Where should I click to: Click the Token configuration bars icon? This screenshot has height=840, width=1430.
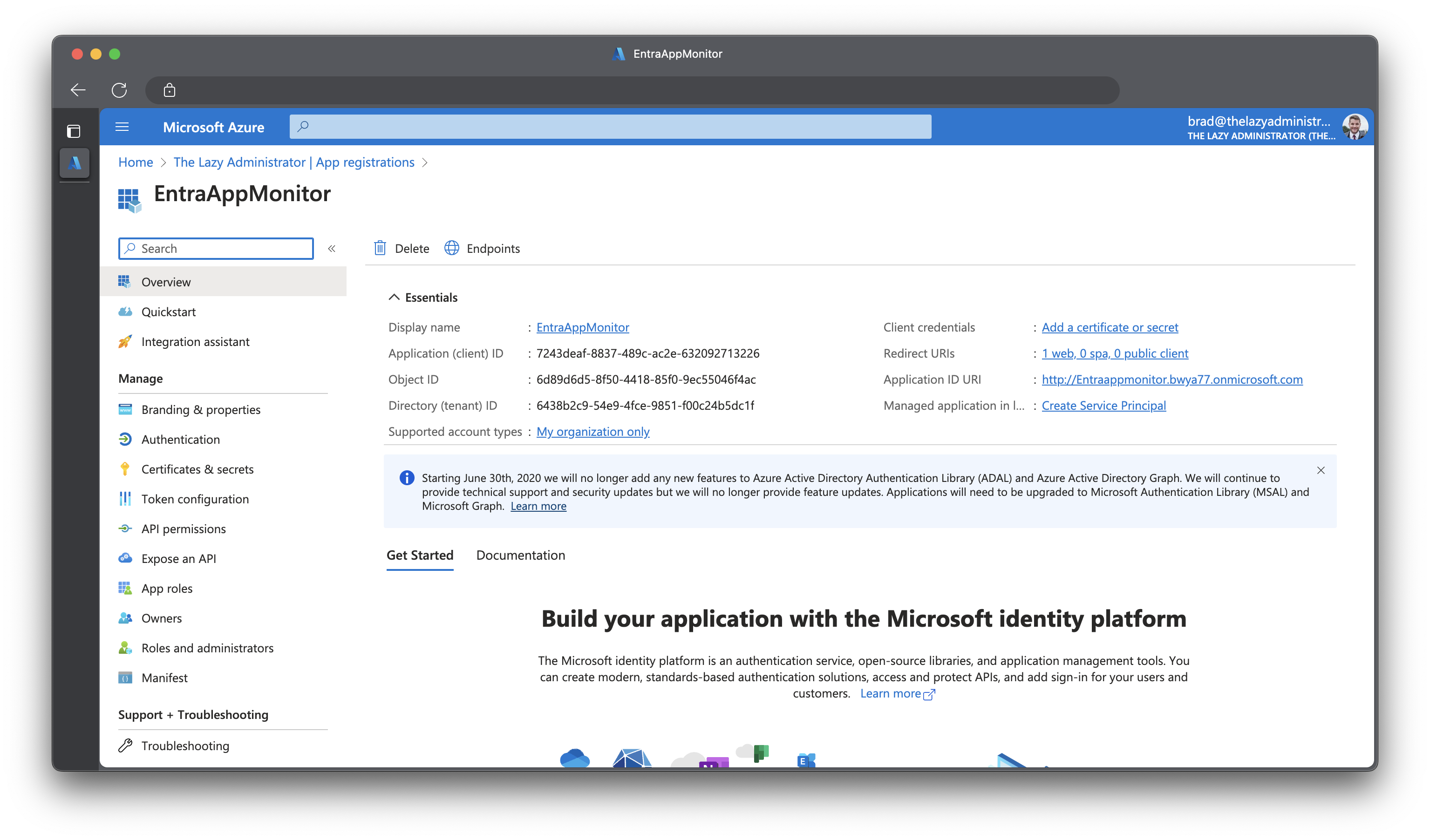tap(125, 499)
